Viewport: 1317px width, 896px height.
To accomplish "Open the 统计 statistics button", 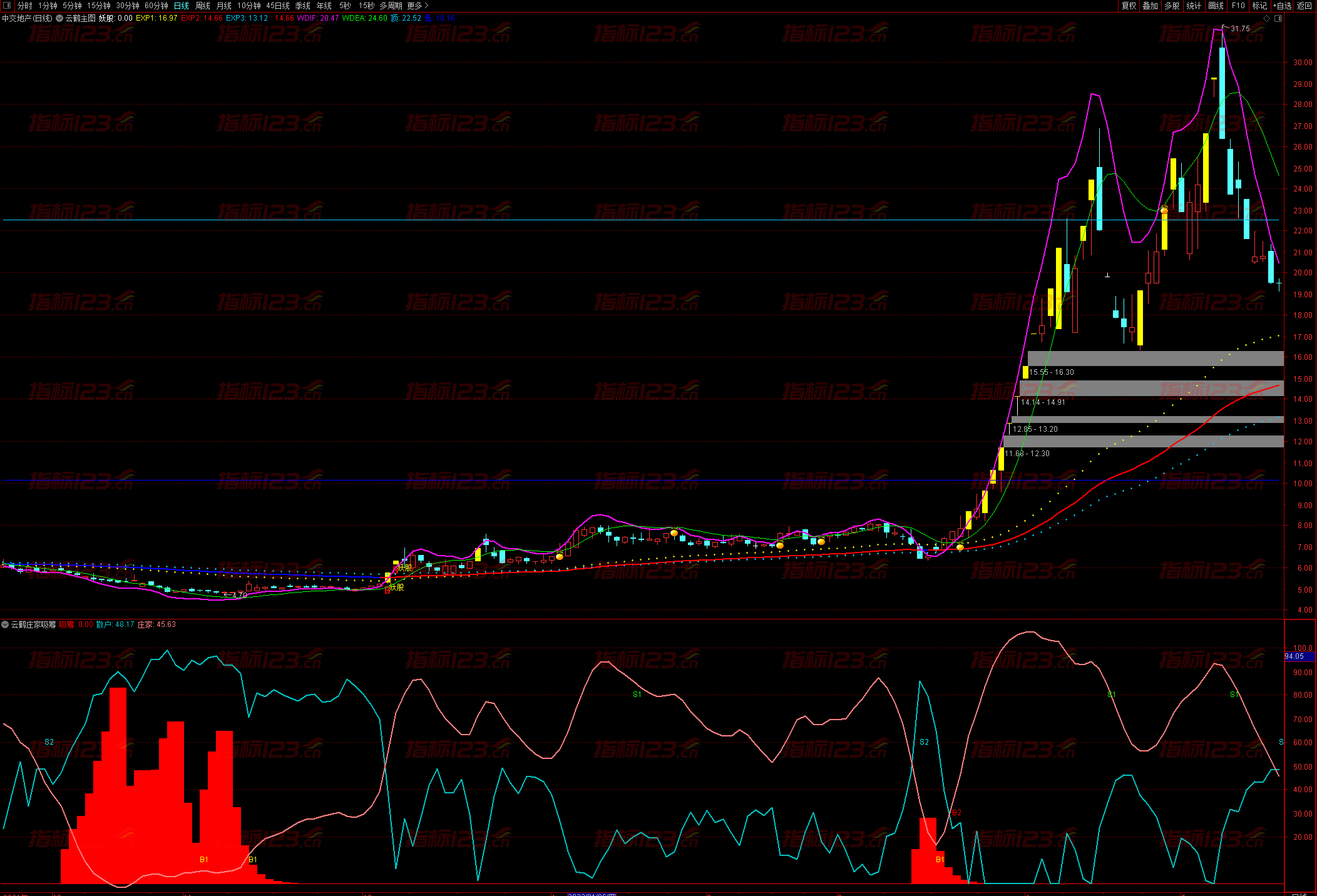I will (x=1194, y=6).
